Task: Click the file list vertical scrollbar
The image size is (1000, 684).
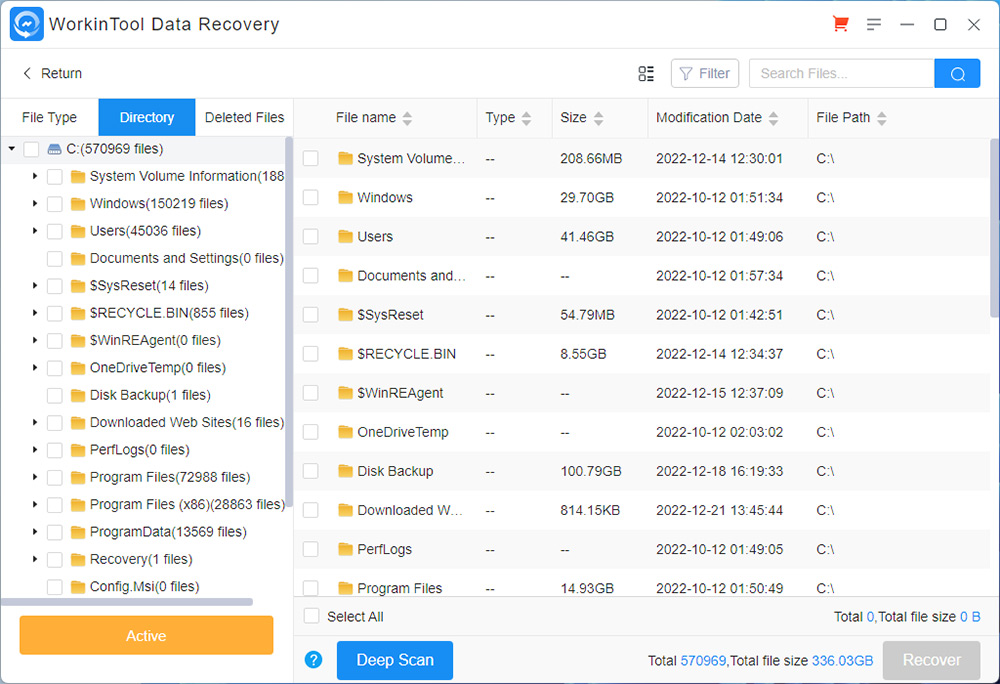Action: pos(995,228)
